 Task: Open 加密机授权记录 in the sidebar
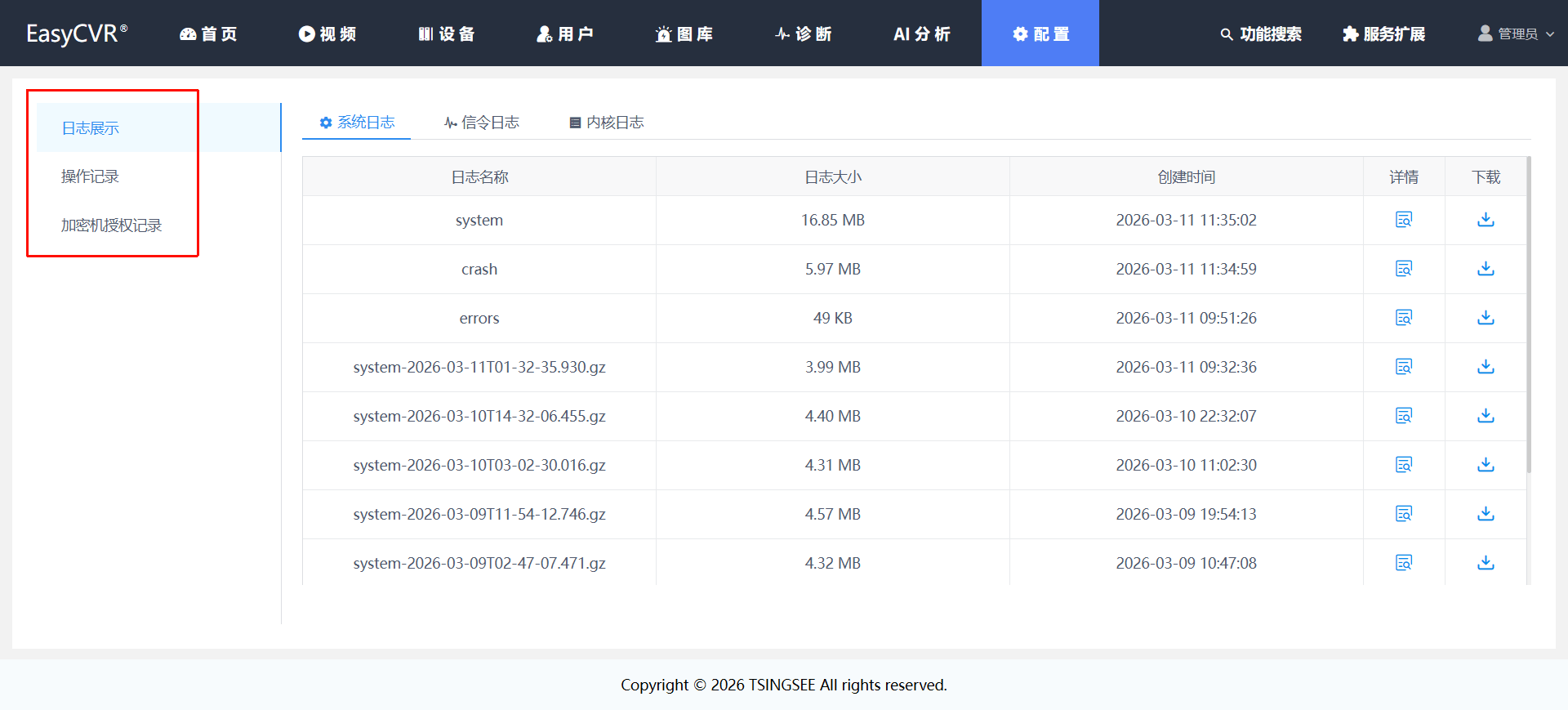point(111,226)
